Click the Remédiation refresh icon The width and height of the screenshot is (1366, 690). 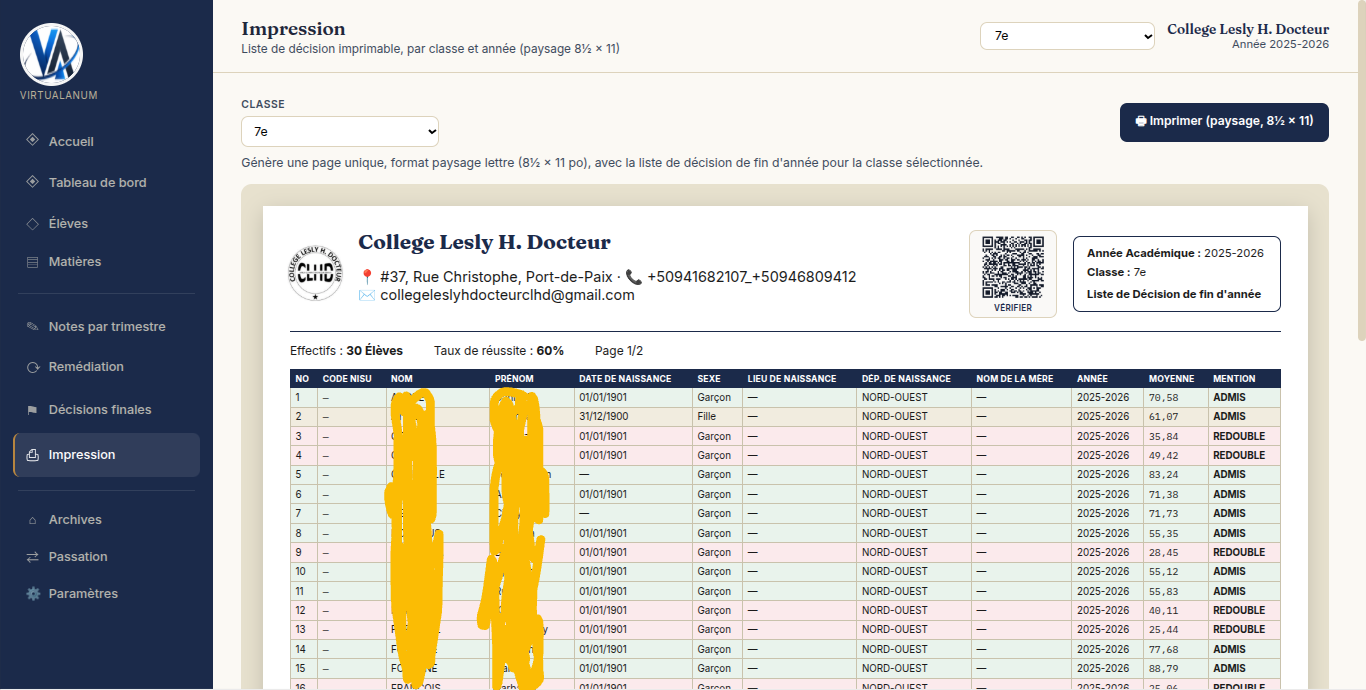pyautogui.click(x=32, y=367)
